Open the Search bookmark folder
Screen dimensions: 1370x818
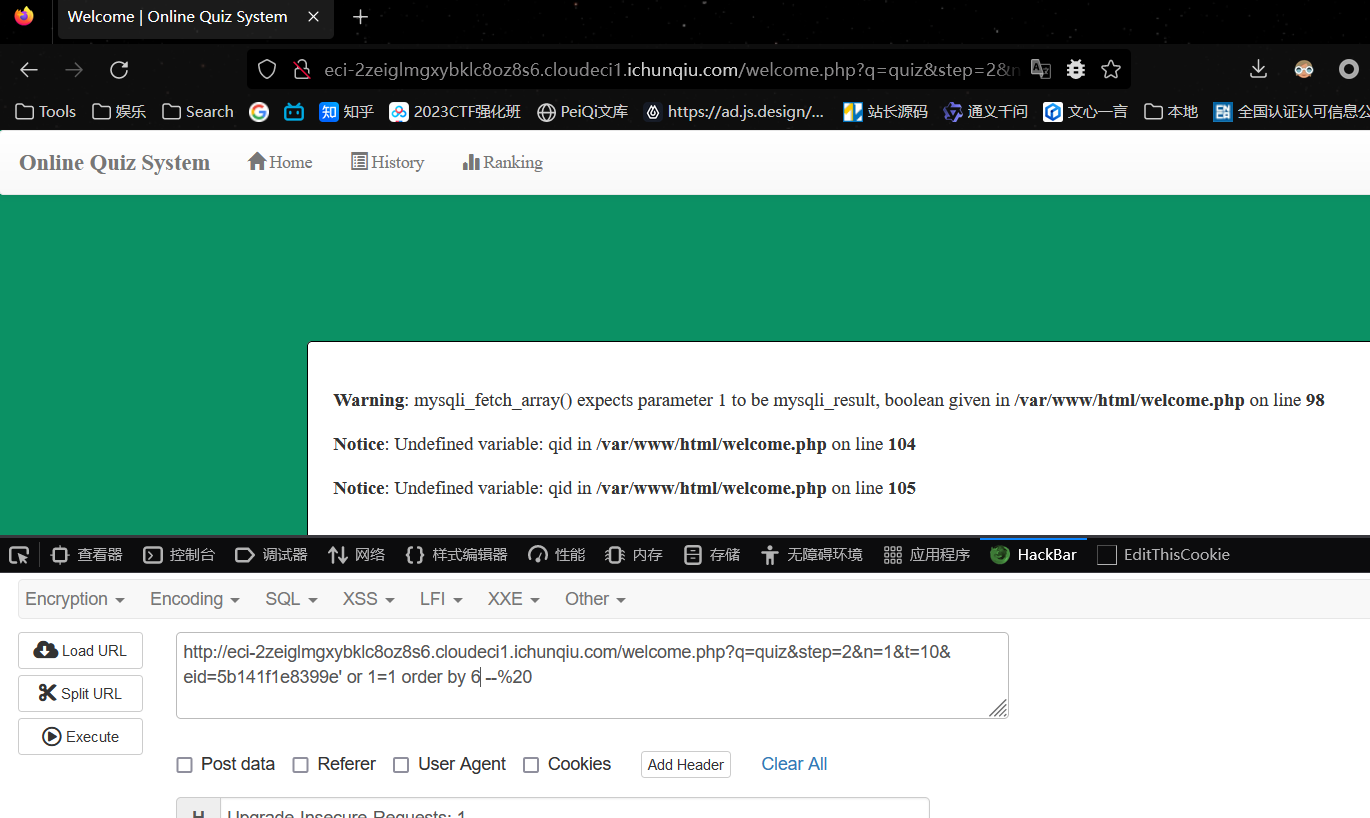pos(198,111)
